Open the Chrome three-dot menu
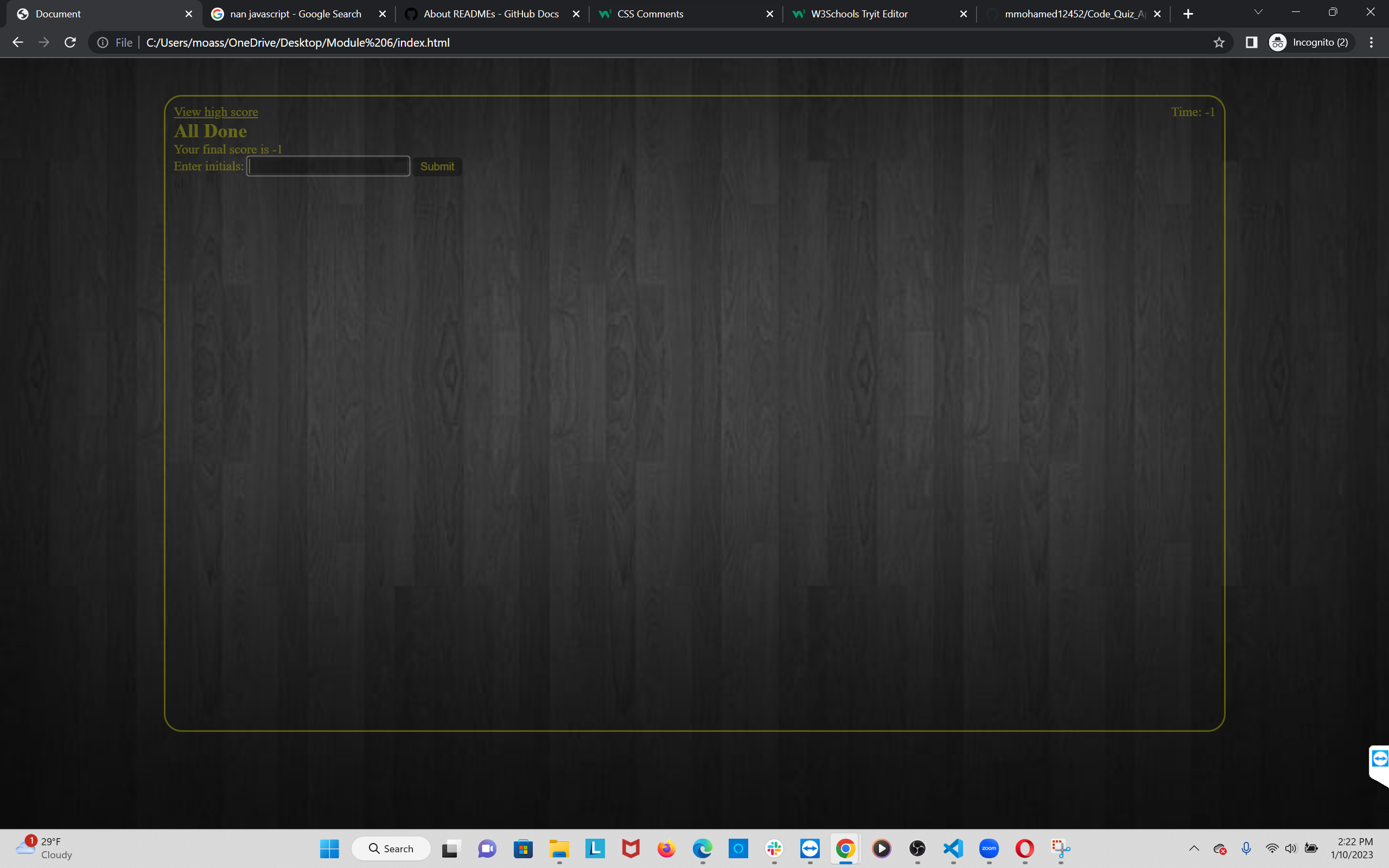This screenshot has height=868, width=1389. tap(1371, 42)
